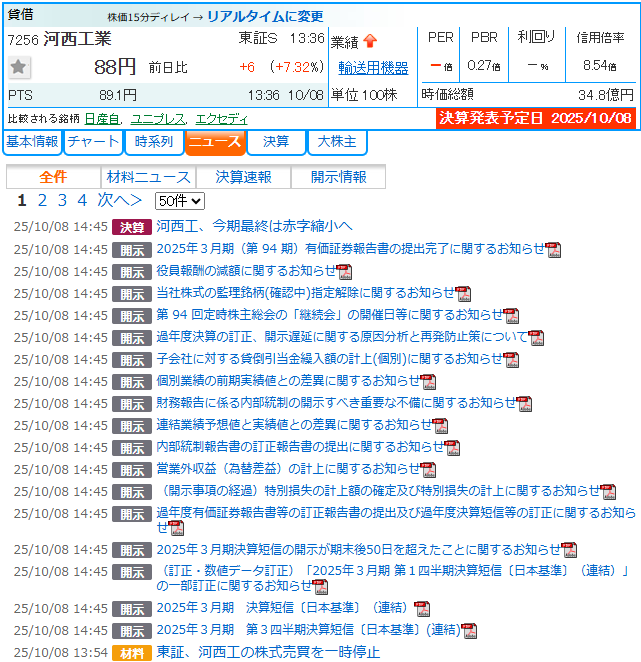Go to page 3 of news list
Screen dimensions: 641x662
[x=62, y=201]
